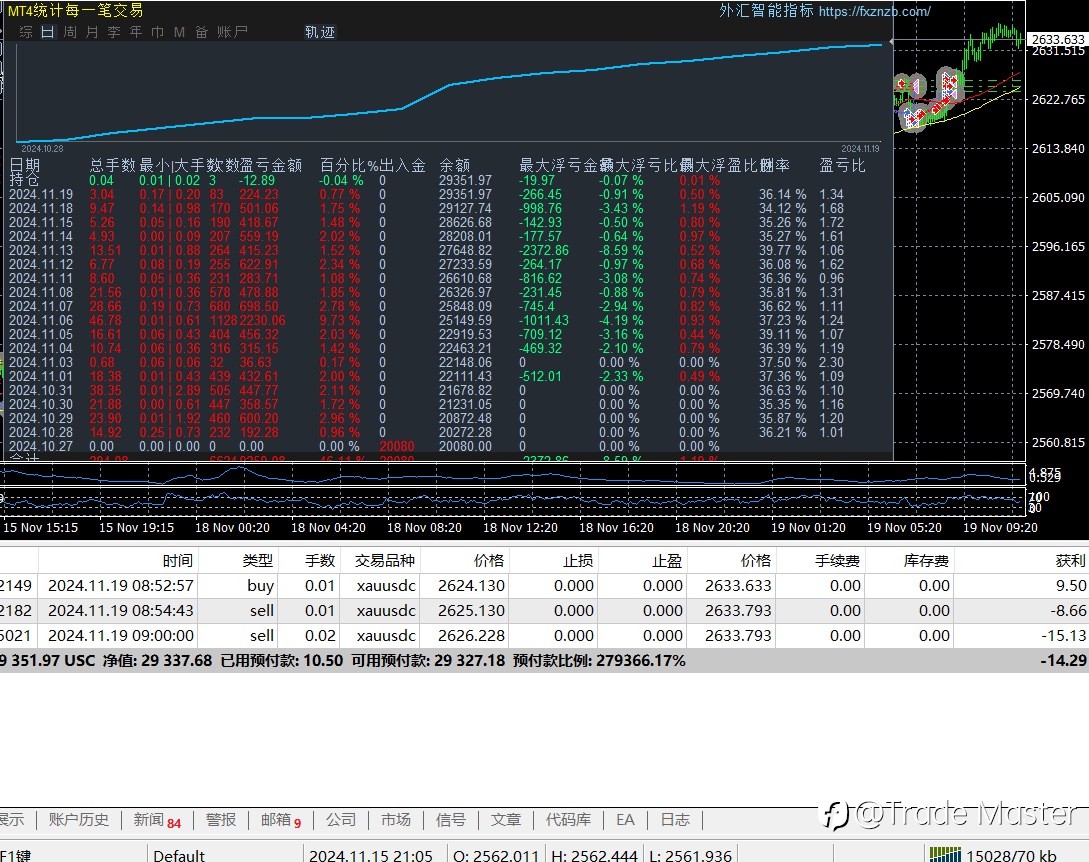The height and width of the screenshot is (862, 1089).
Task: Select the 币 symbol statistics tab
Action: click(158, 32)
